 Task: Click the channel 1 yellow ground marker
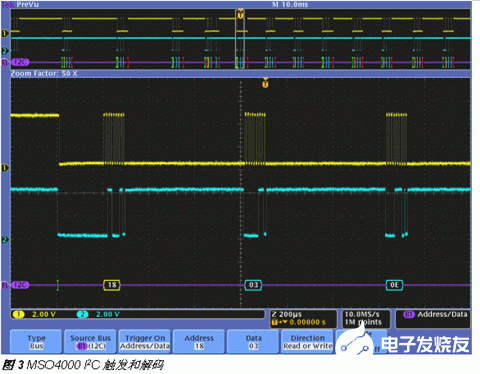point(5,168)
